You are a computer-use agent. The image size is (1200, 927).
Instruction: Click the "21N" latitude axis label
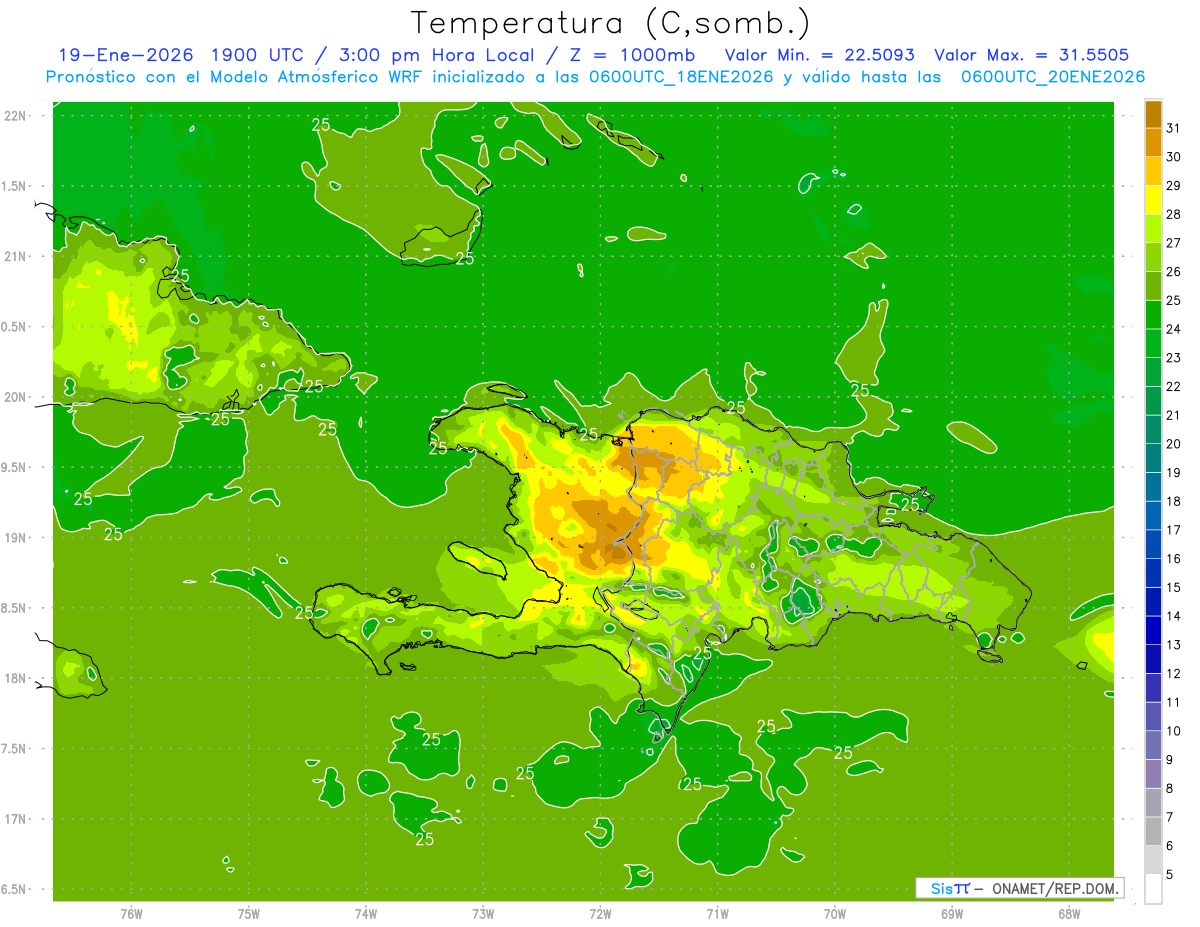16,257
